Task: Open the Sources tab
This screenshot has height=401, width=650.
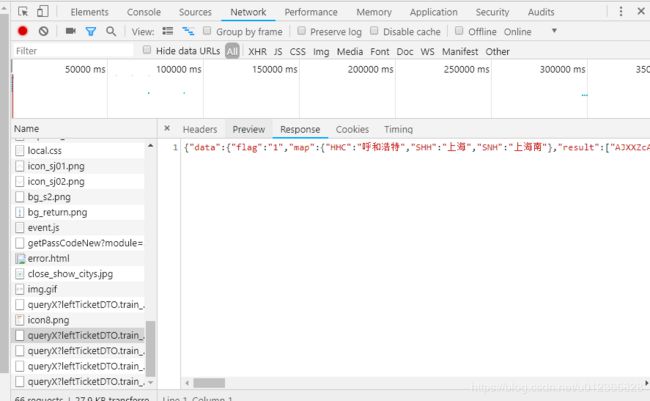Action: tap(195, 12)
